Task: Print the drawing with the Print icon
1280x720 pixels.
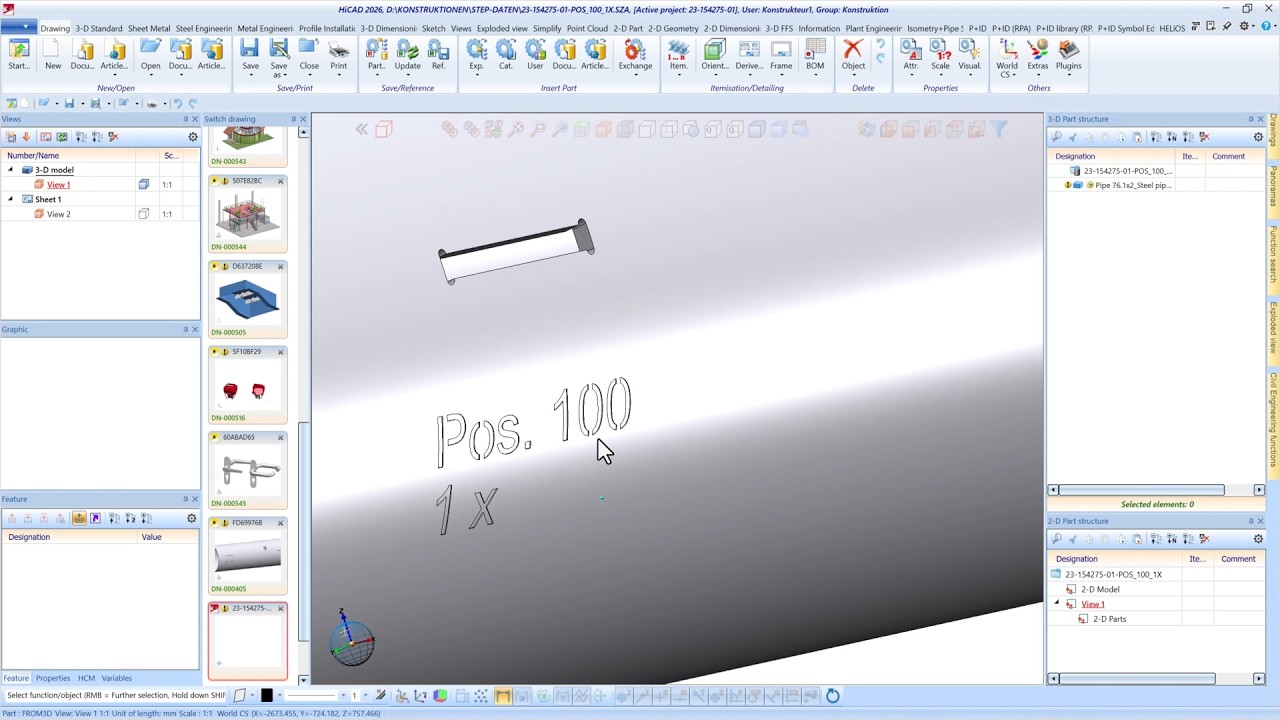Action: 339,54
